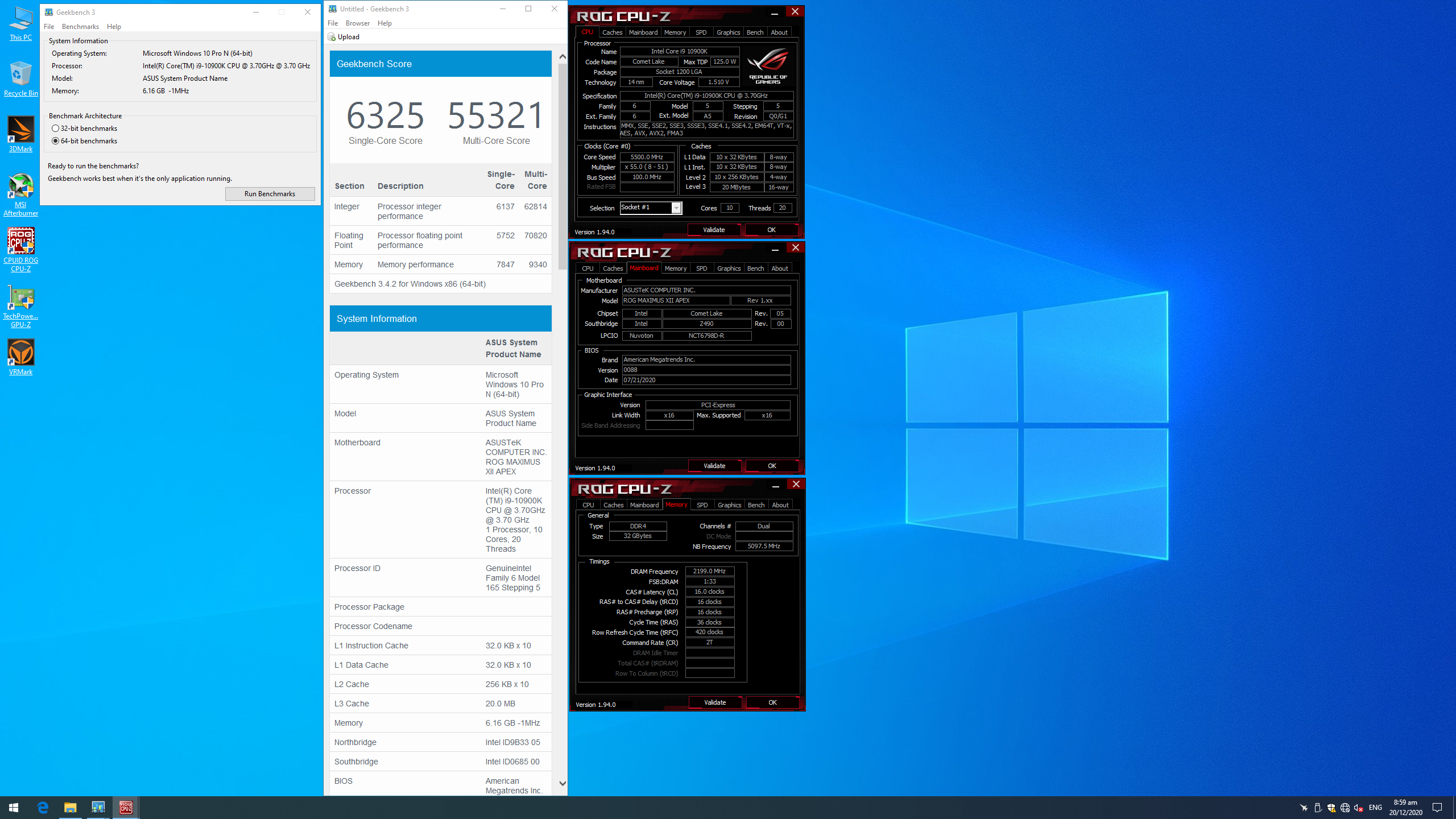The image size is (1456, 819).
Task: Select the VRMark desktop shortcut
Action: [x=20, y=357]
